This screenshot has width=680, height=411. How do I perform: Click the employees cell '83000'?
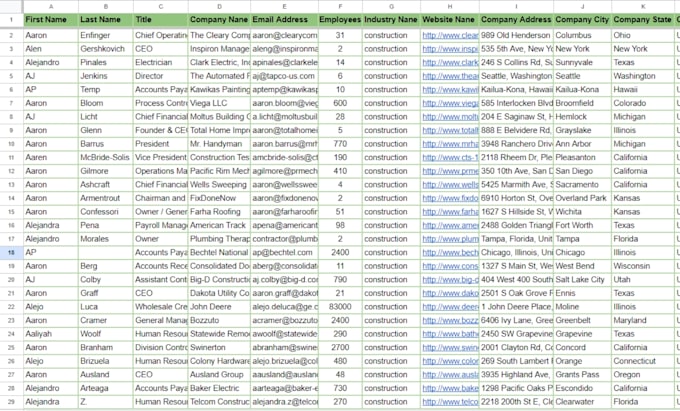[x=340, y=307]
